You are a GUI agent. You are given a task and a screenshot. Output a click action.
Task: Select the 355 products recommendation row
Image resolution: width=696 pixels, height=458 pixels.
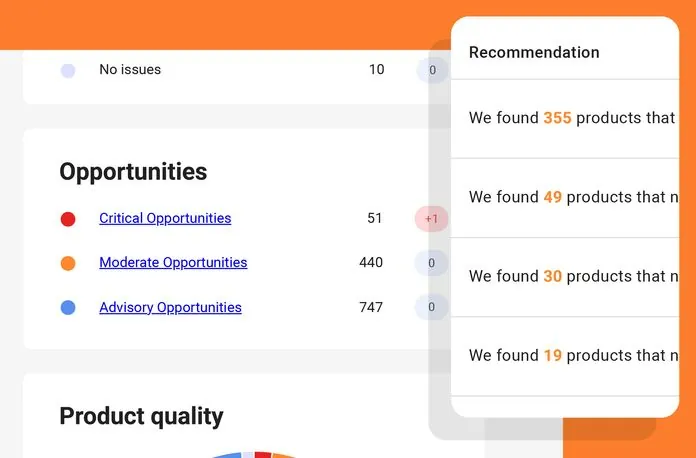tap(572, 118)
